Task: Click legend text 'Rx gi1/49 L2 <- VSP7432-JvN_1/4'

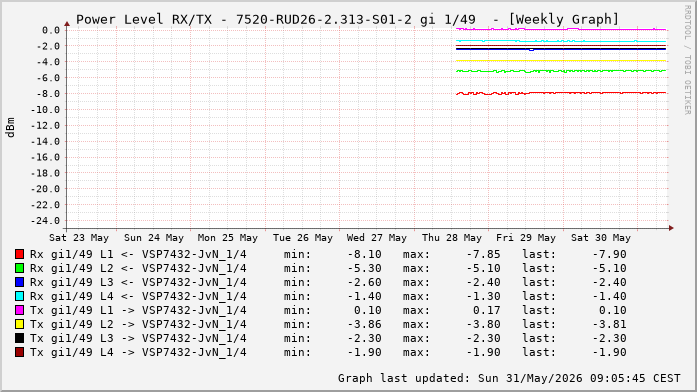Action: [x=138, y=268]
